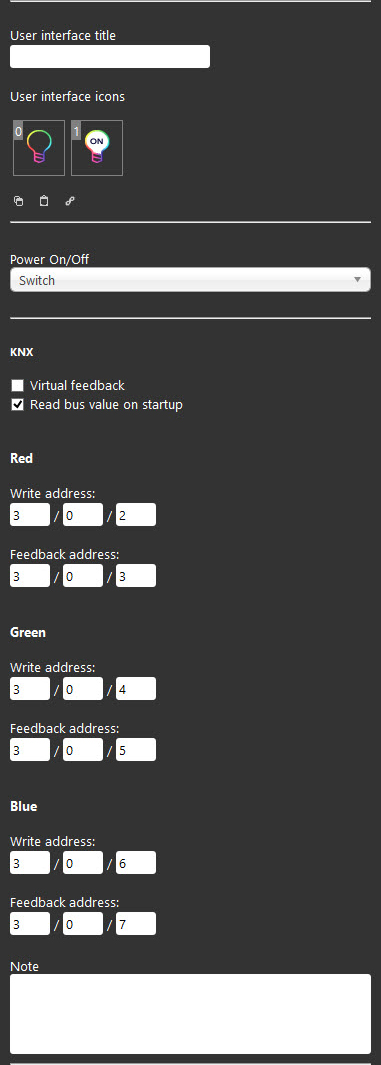381x1065 pixels.
Task: Select the off-state lightbulb icon numbered 0
Action: (39, 148)
